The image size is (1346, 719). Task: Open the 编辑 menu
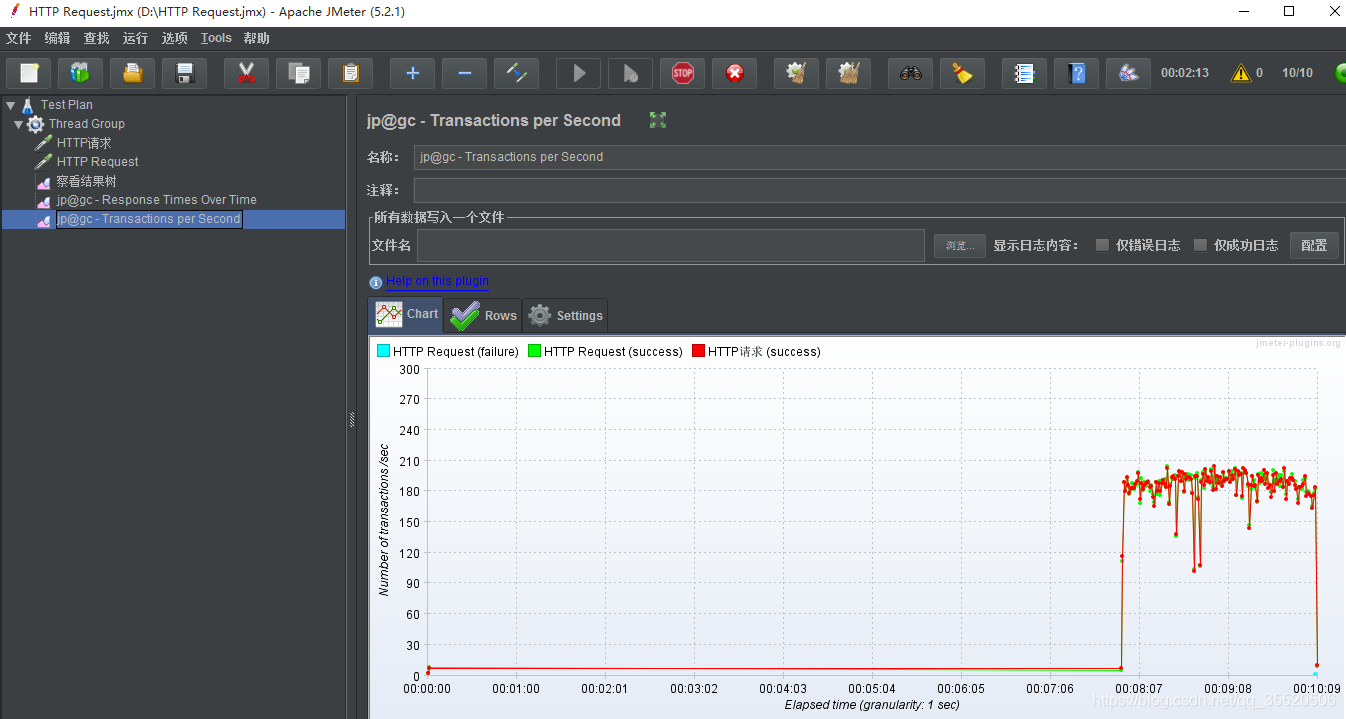58,38
